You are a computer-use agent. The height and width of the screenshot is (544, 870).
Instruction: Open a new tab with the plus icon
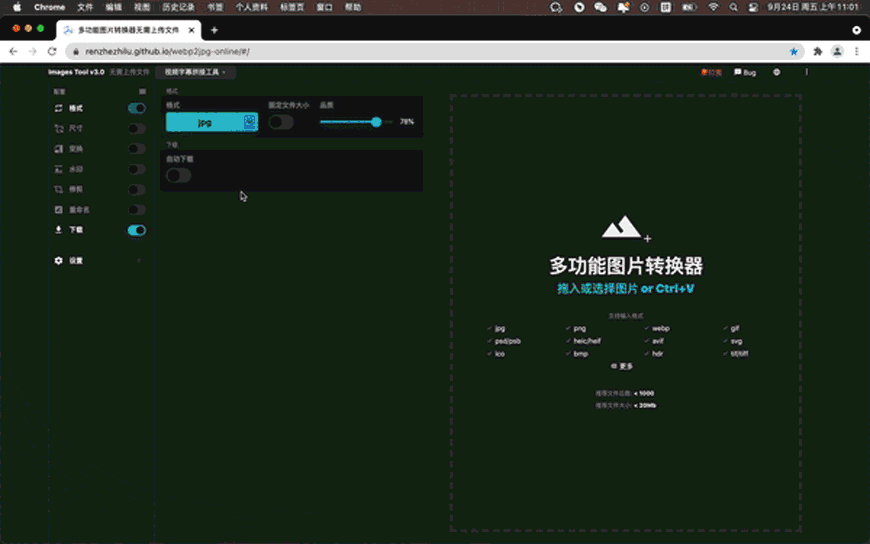214,30
